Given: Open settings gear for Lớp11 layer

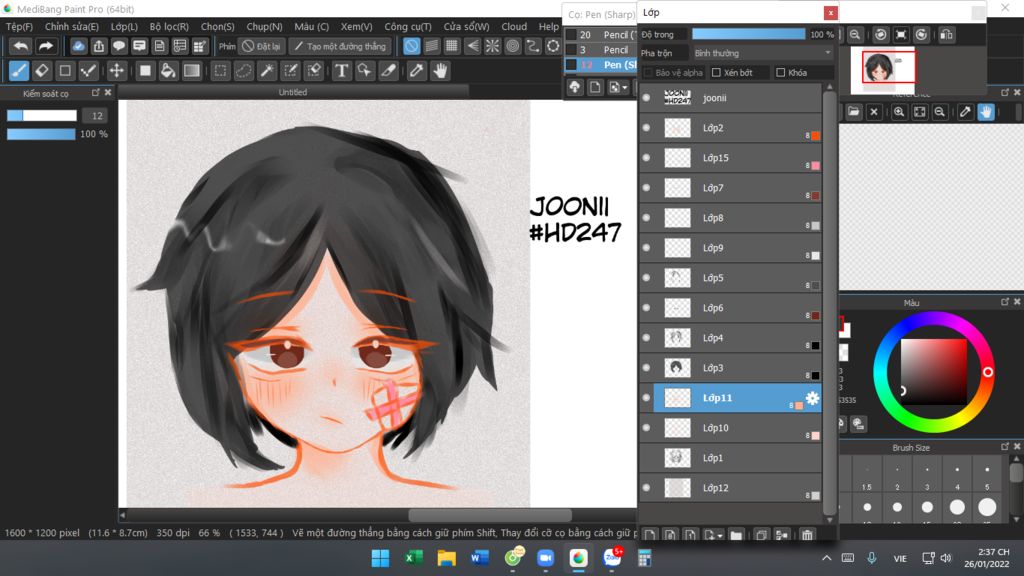Looking at the screenshot, I should (812, 398).
